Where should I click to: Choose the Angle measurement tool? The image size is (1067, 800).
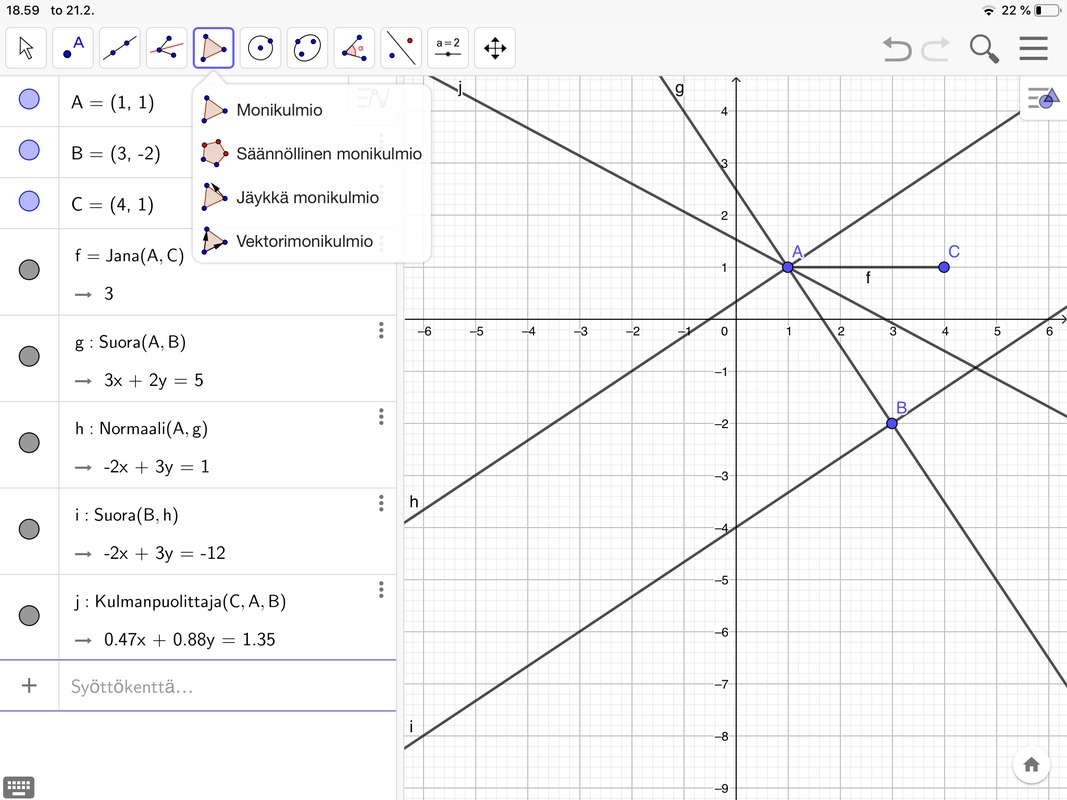tap(355, 48)
